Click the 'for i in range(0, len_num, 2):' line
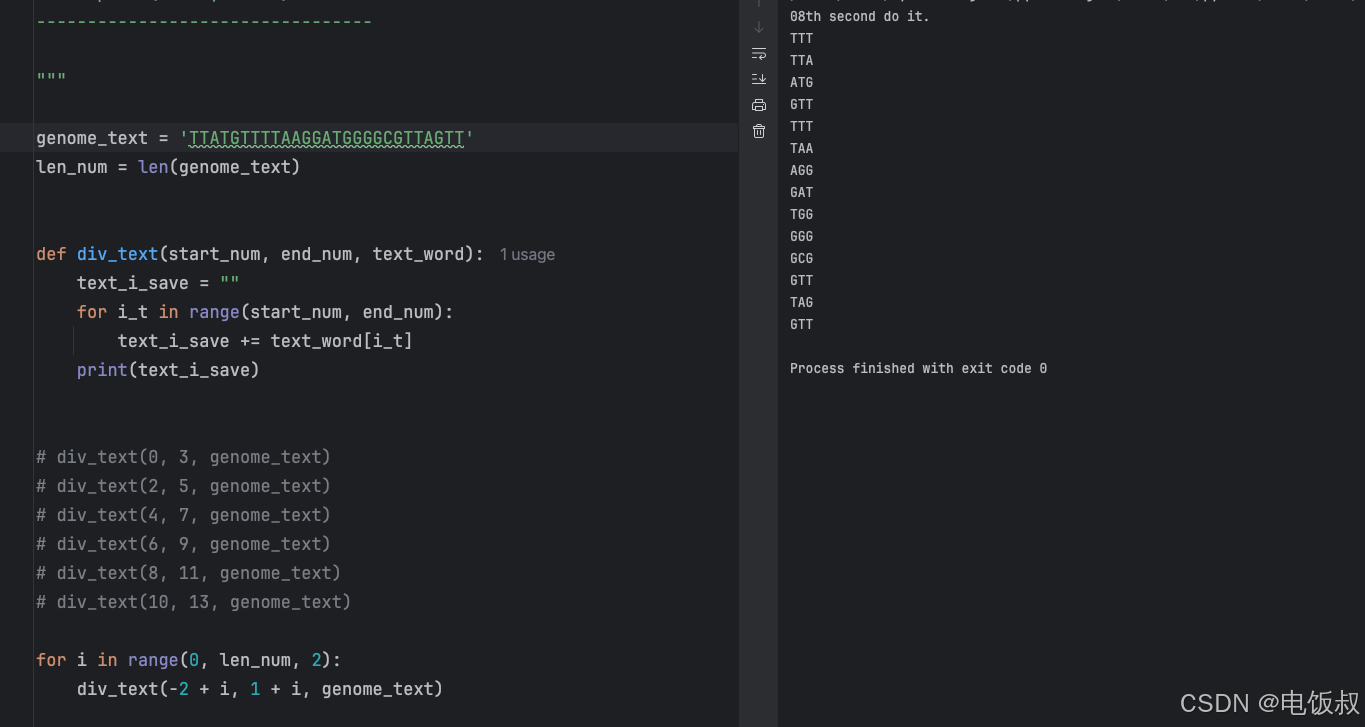The height and width of the screenshot is (727, 1365). point(188,660)
